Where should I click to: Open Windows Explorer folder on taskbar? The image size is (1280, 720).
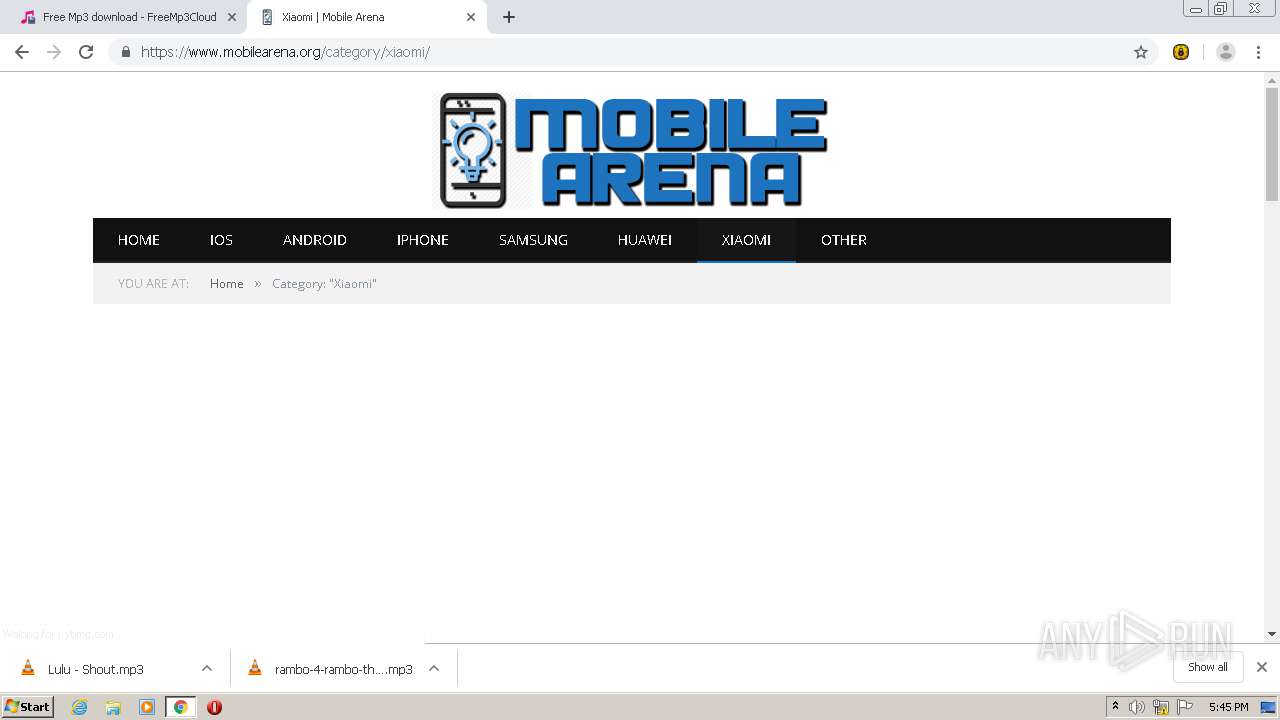point(113,707)
